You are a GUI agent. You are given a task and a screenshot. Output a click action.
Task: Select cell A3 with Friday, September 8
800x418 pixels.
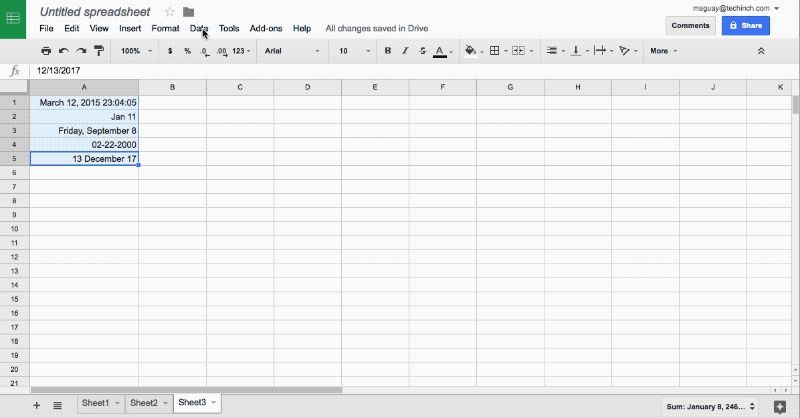[84, 131]
